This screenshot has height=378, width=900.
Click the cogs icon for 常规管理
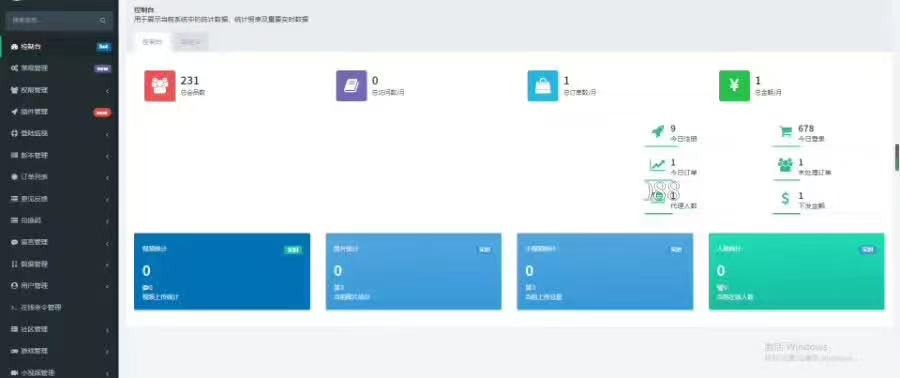tap(14, 68)
